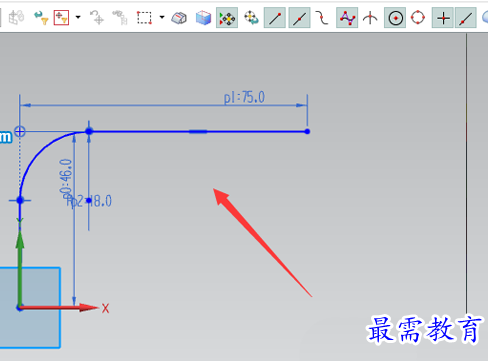Toggle the Existing Point plus-sign snap

coord(443,18)
